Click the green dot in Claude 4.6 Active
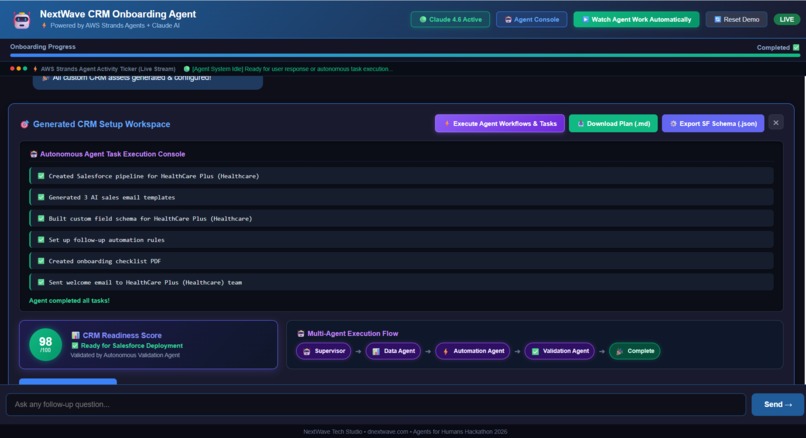 coord(423,20)
